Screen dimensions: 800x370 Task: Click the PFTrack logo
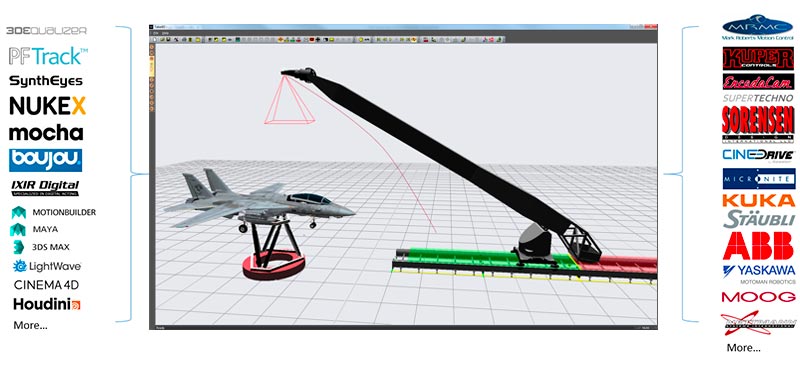(x=48, y=56)
